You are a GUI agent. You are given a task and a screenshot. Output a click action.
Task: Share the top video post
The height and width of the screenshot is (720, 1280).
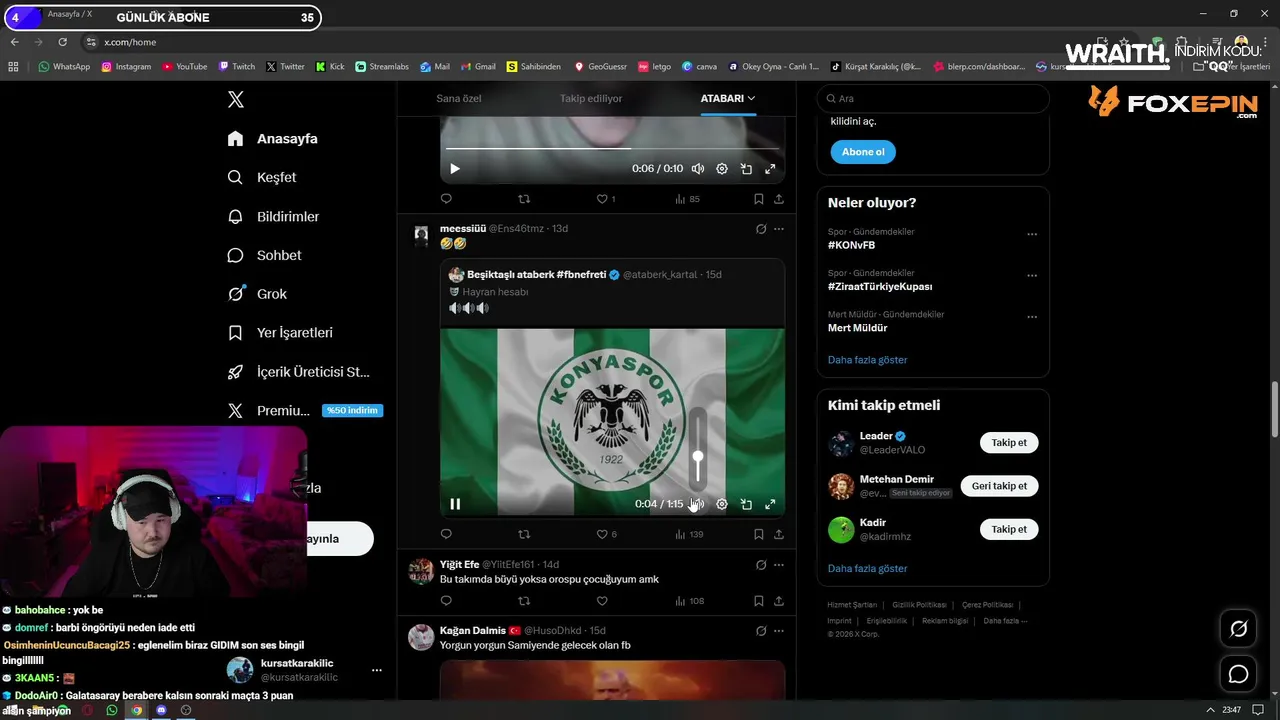pos(779,199)
